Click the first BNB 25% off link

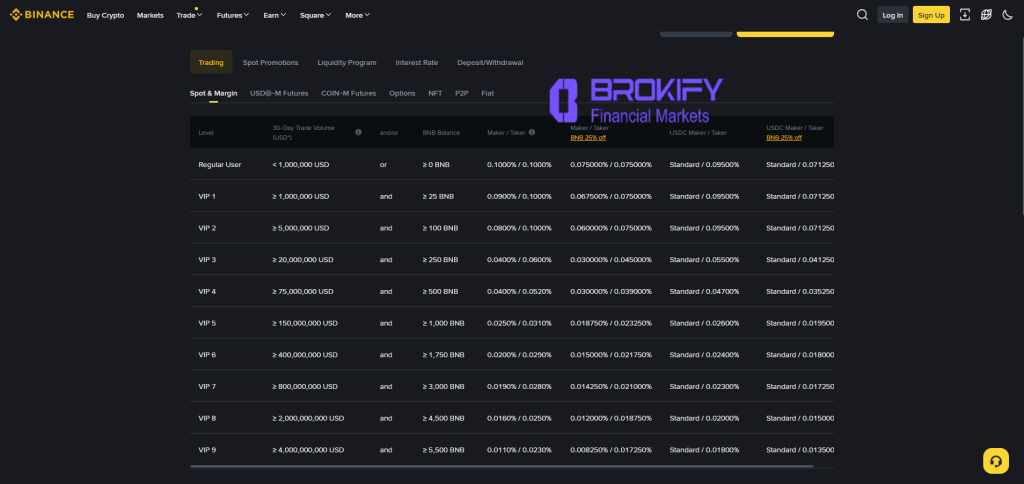pos(589,137)
